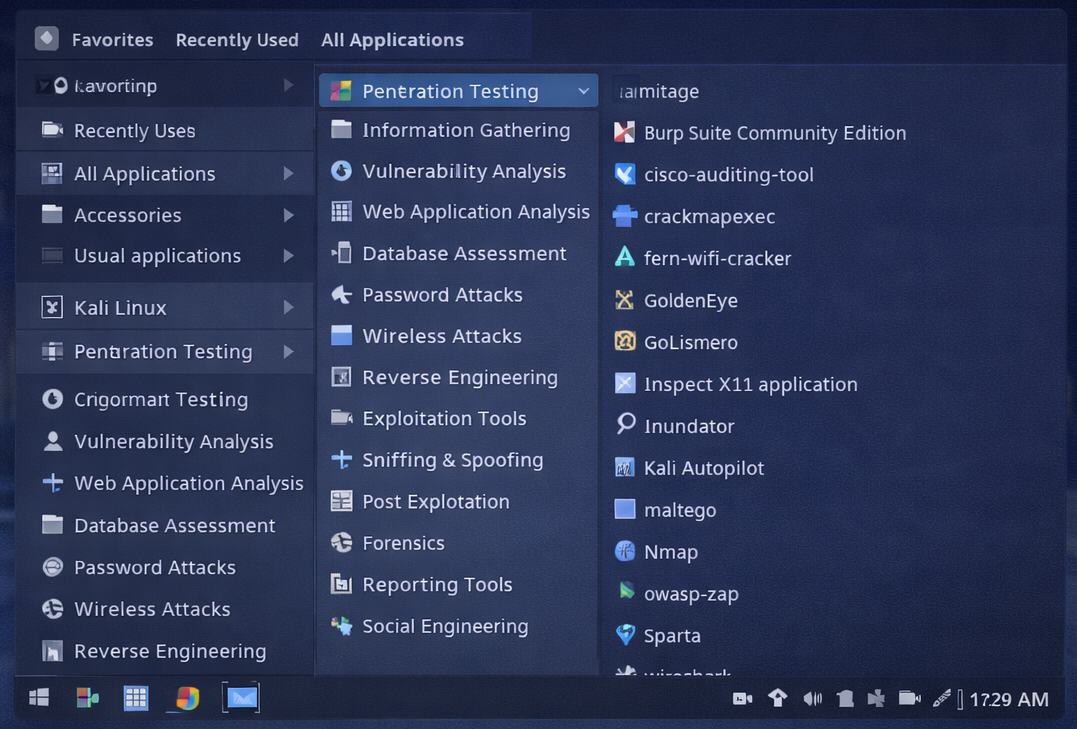Click the Nmap icon
Image resolution: width=1077 pixels, height=729 pixels.
coord(624,551)
